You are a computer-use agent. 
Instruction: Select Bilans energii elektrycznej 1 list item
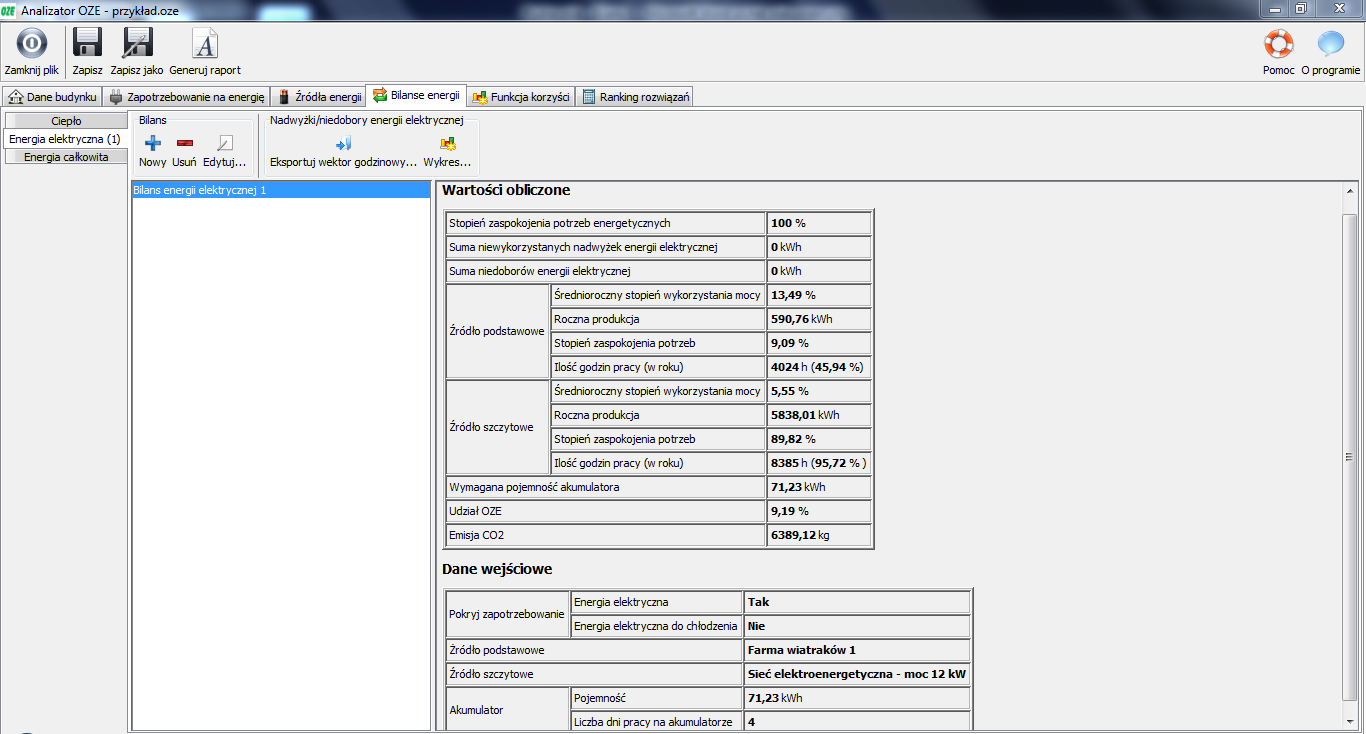pos(281,189)
